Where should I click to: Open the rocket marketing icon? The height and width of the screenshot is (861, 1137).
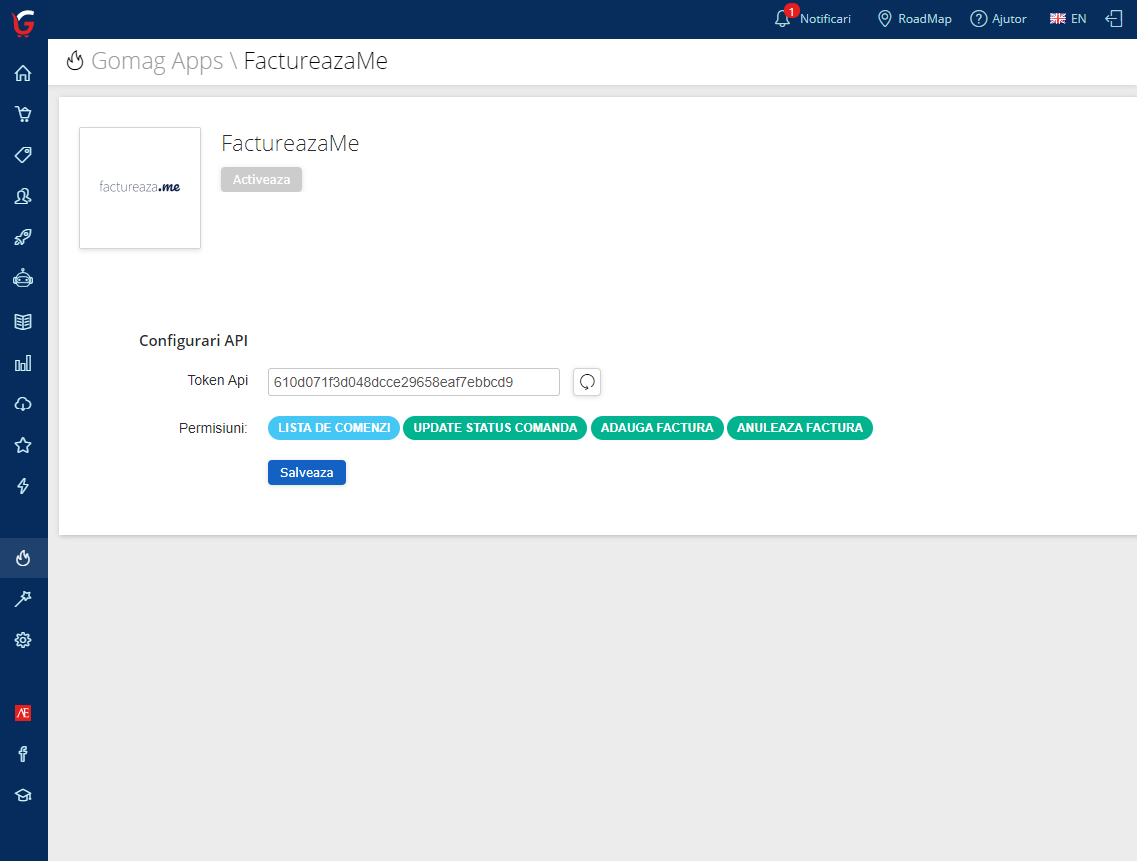tap(23, 237)
